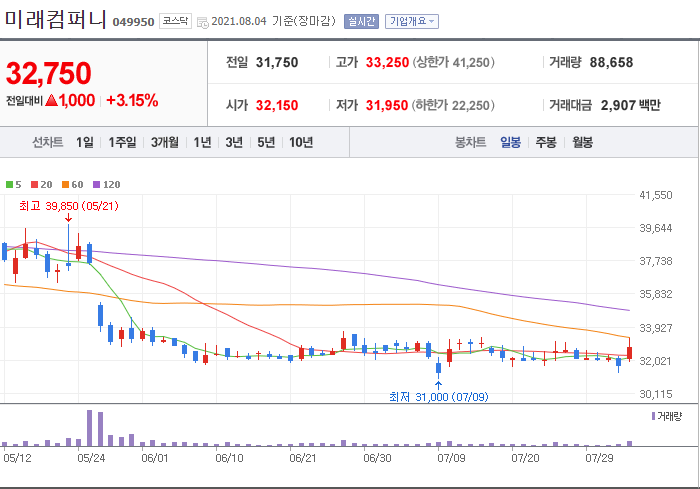Select the 10년 line chart period

coord(301,142)
